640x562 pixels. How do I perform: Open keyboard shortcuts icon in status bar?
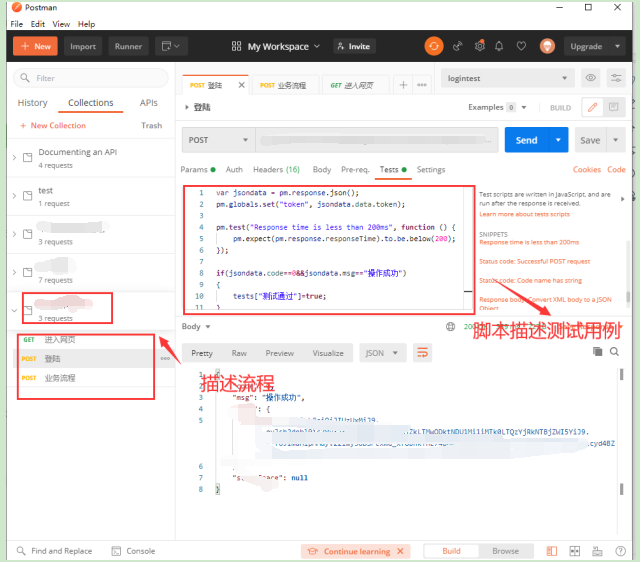click(x=597, y=551)
